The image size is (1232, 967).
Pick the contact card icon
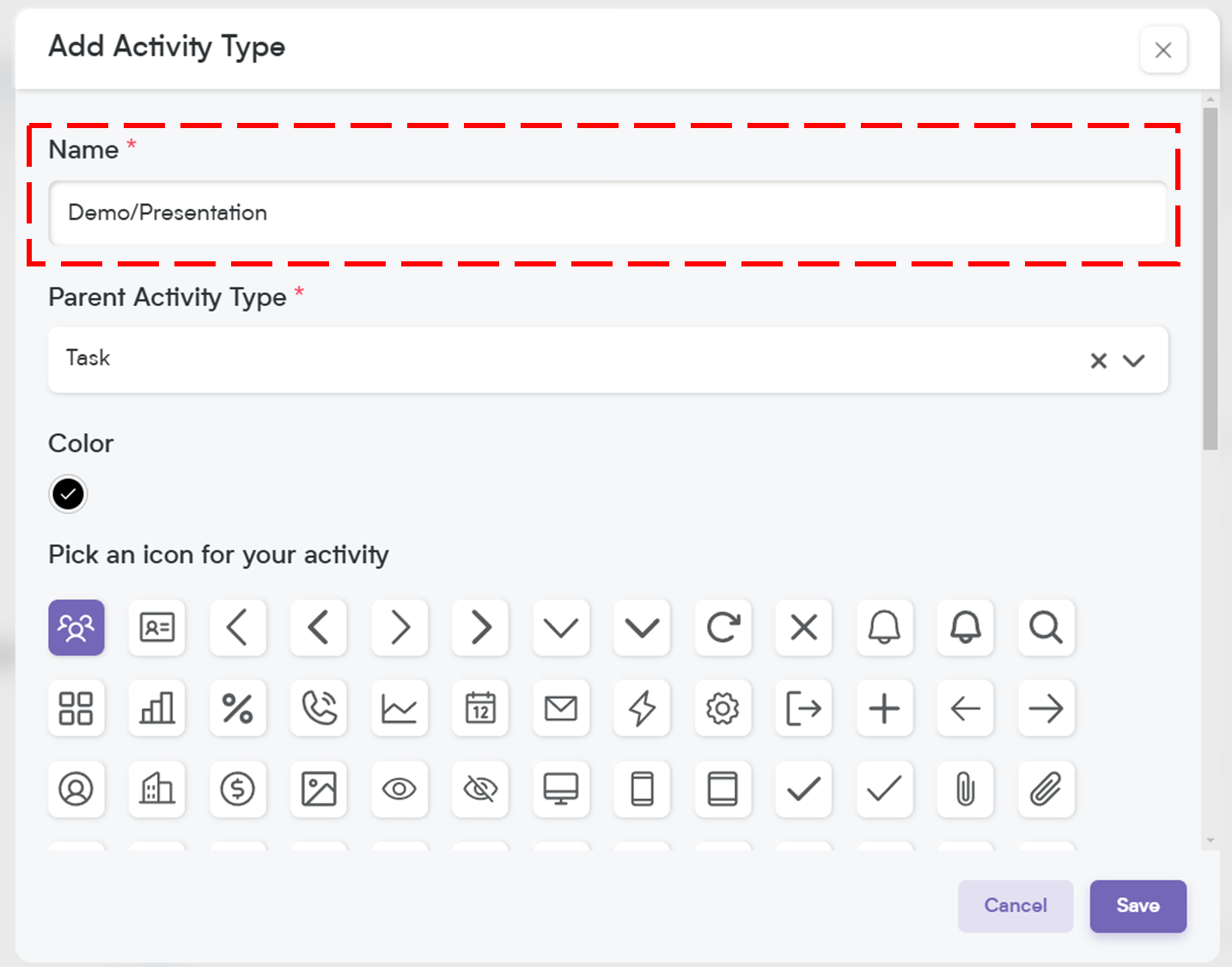[x=157, y=627]
